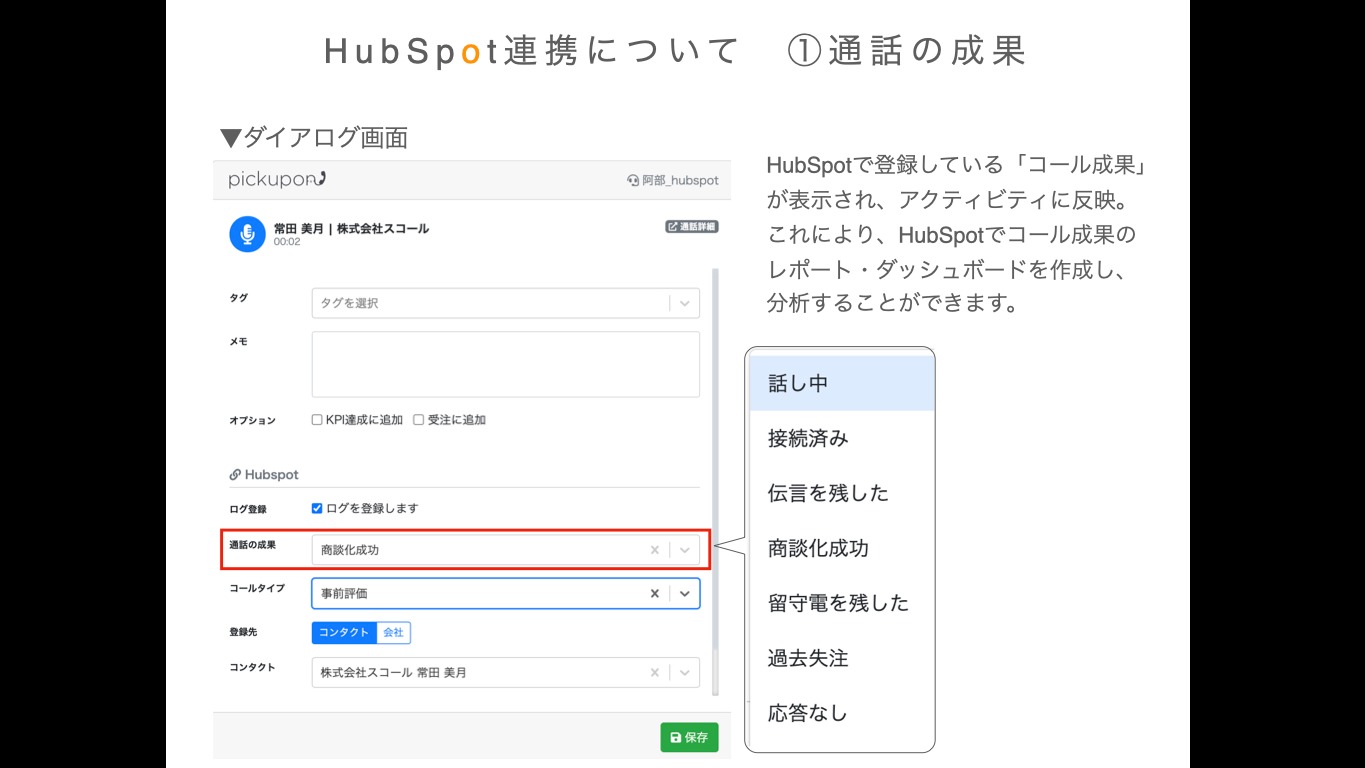Image resolution: width=1365 pixels, height=768 pixels.
Task: Click inside the メモ text area
Action: (x=505, y=364)
